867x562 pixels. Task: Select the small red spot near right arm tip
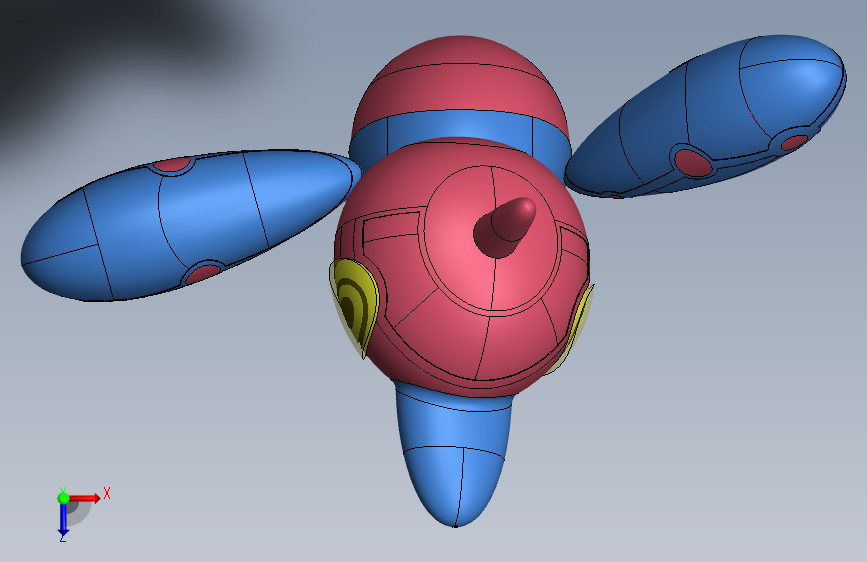tap(795, 142)
